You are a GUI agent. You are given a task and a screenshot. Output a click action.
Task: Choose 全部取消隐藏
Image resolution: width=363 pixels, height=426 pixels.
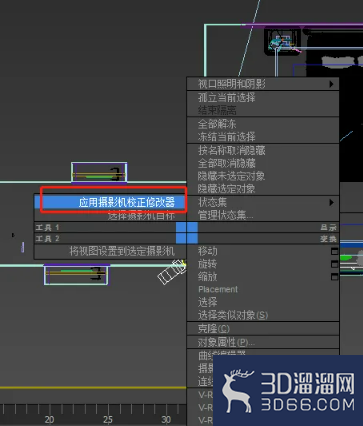pos(263,163)
